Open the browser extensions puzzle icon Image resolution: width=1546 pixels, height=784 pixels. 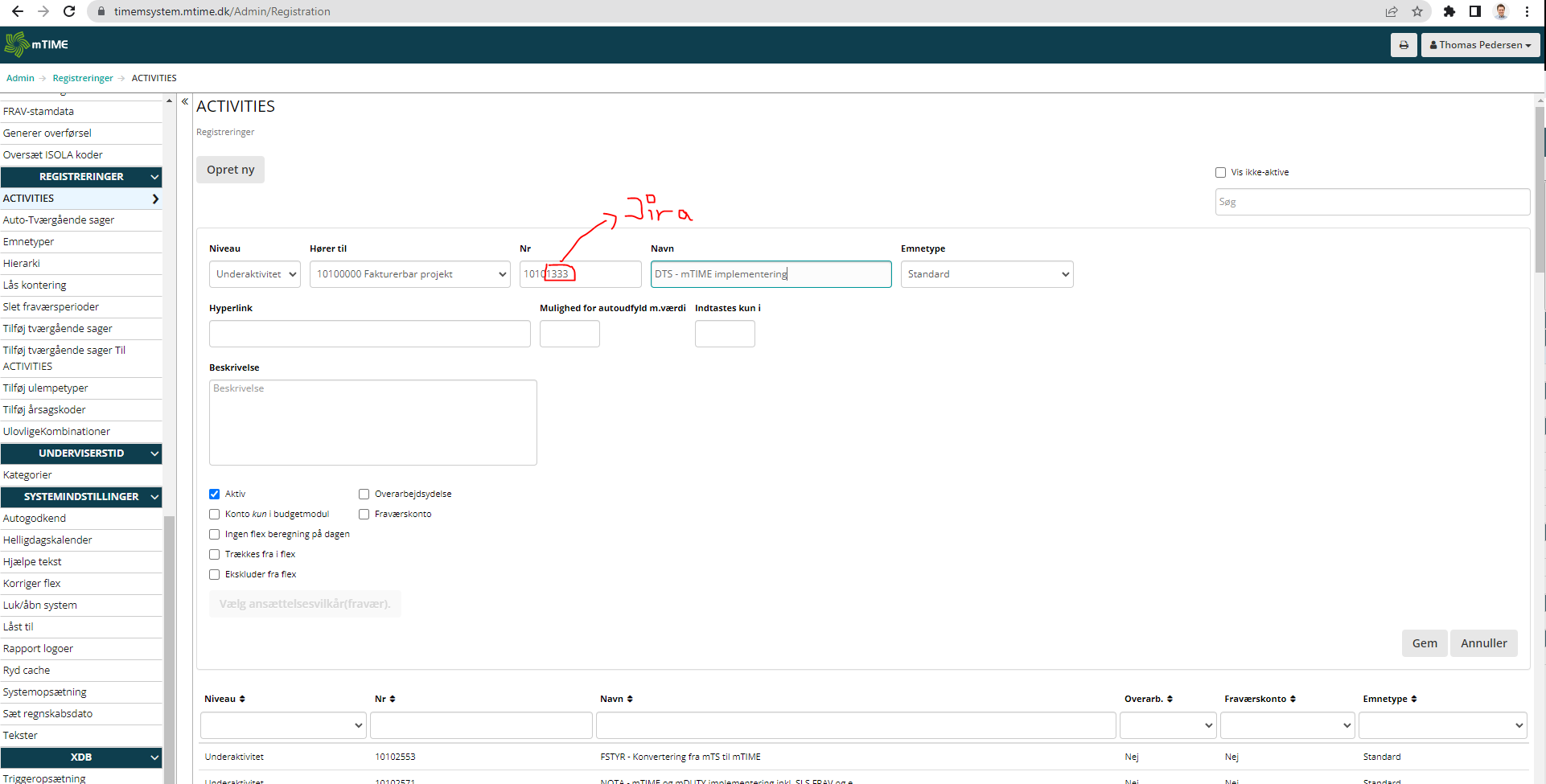1449,11
